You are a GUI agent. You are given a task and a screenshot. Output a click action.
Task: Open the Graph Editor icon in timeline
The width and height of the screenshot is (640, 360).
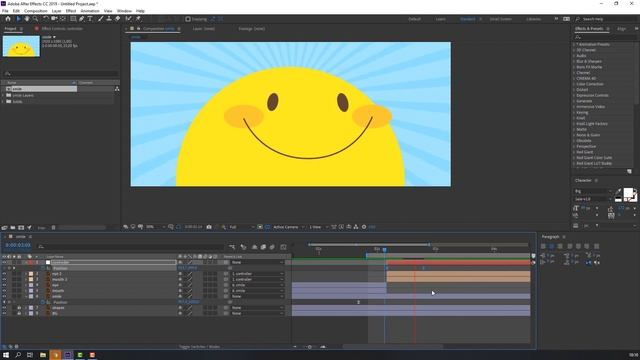click(x=283, y=247)
